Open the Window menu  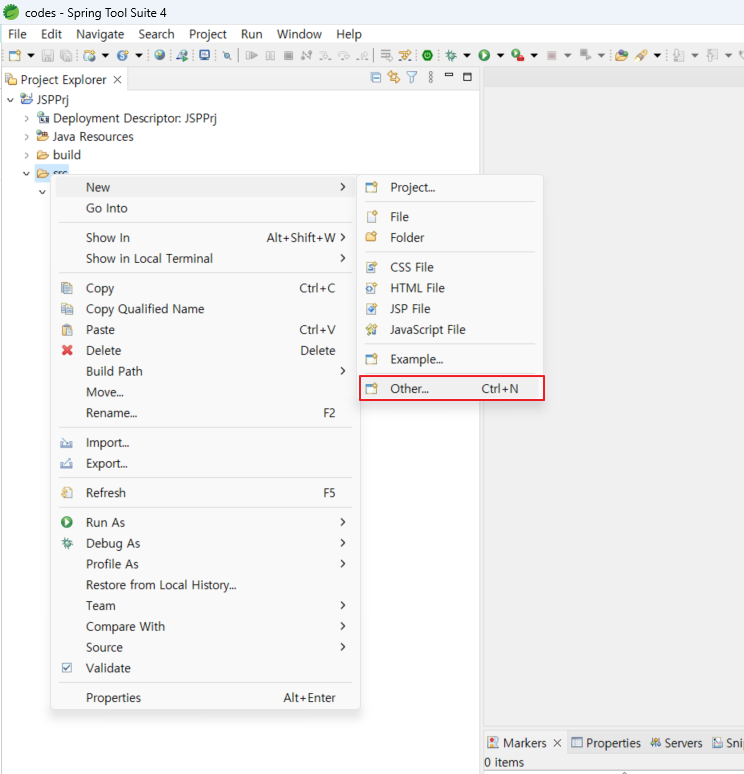point(299,34)
